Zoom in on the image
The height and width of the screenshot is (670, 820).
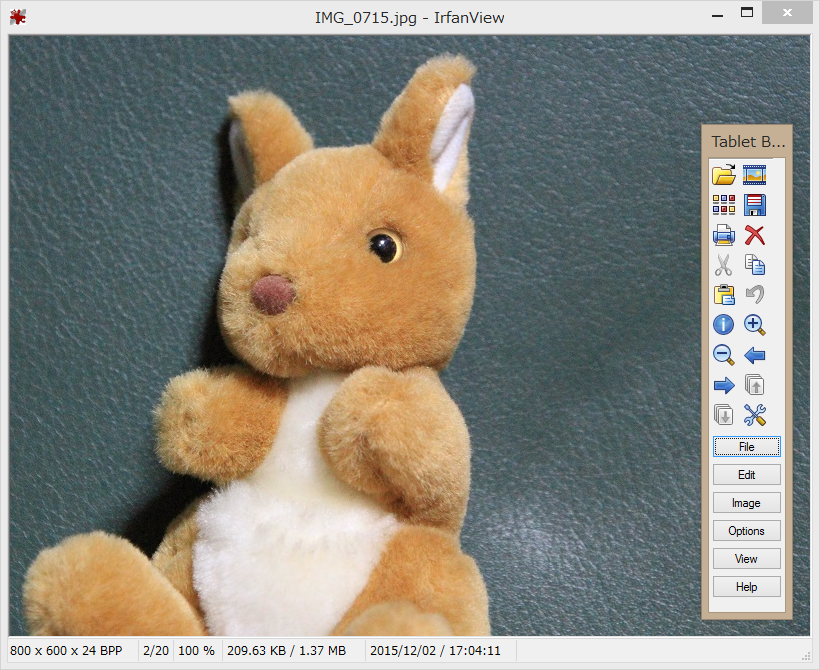pyautogui.click(x=755, y=324)
